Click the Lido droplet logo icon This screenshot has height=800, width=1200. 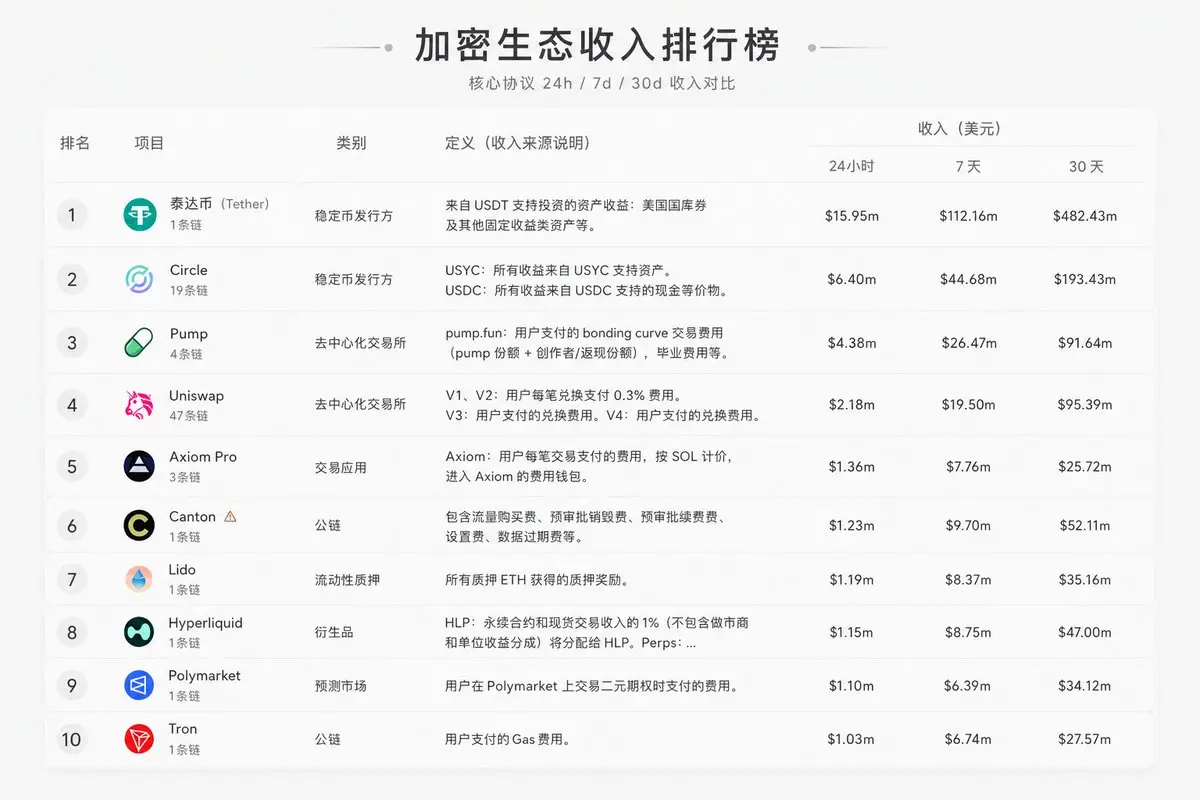[140, 579]
